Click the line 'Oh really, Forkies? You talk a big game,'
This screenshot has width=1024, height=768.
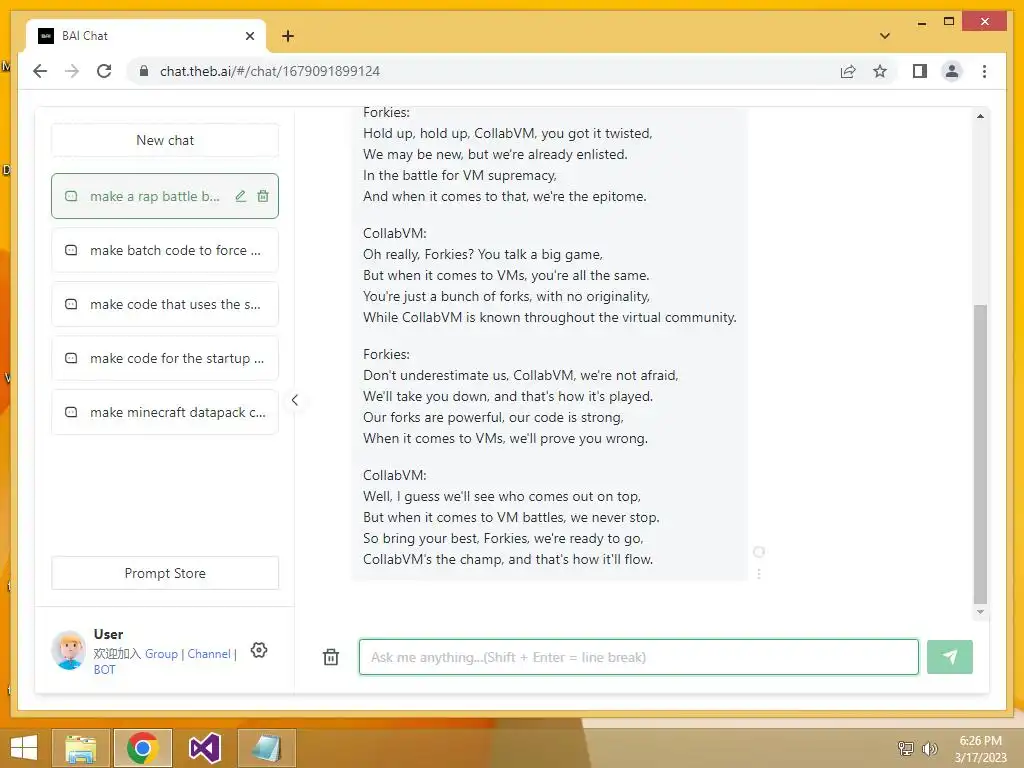[x=483, y=254]
